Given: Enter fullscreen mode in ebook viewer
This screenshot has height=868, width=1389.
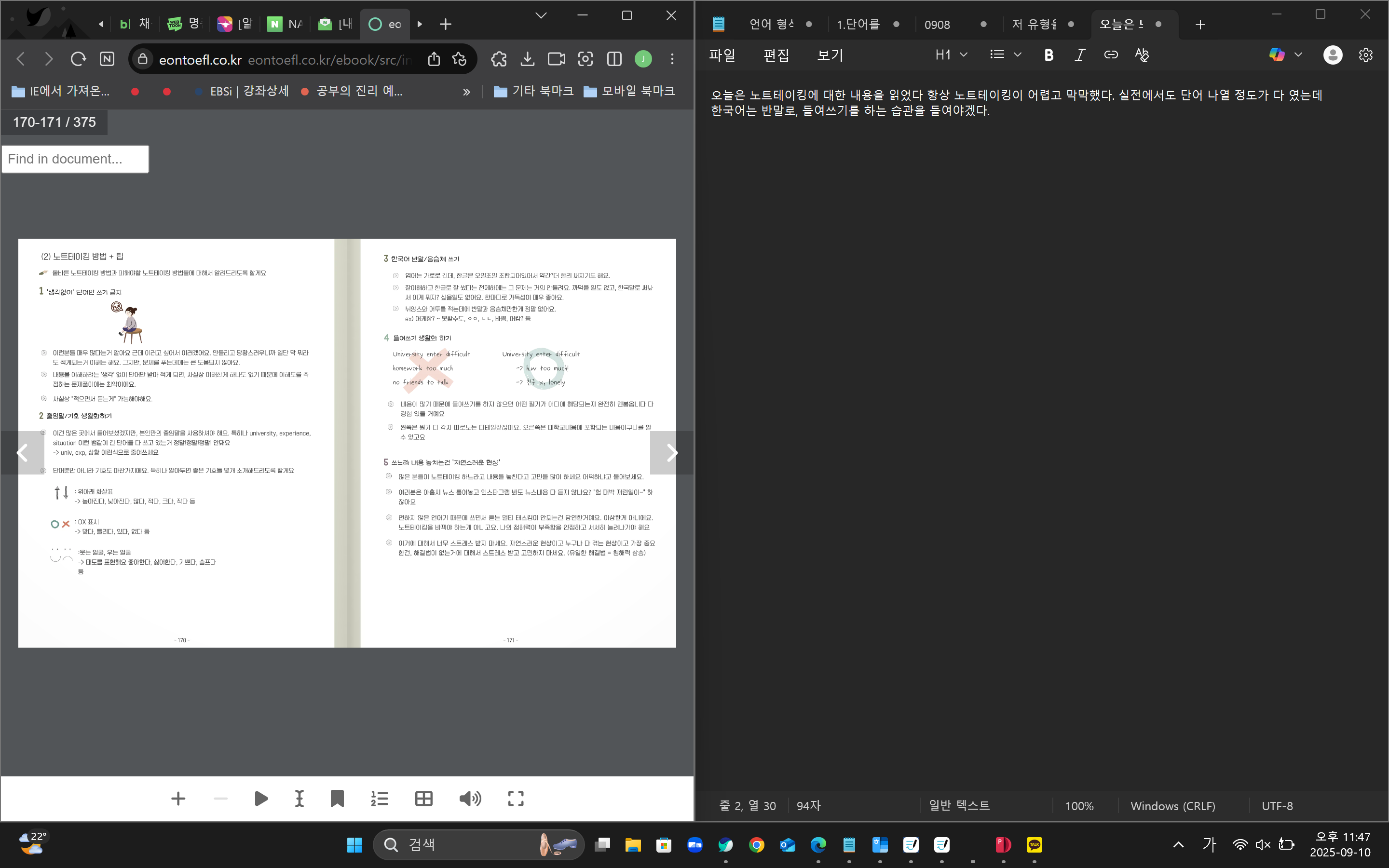Looking at the screenshot, I should [516, 799].
